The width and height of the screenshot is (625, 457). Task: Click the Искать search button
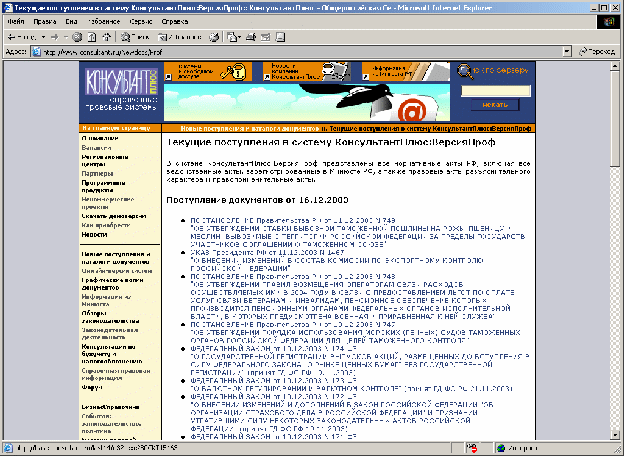(x=495, y=105)
